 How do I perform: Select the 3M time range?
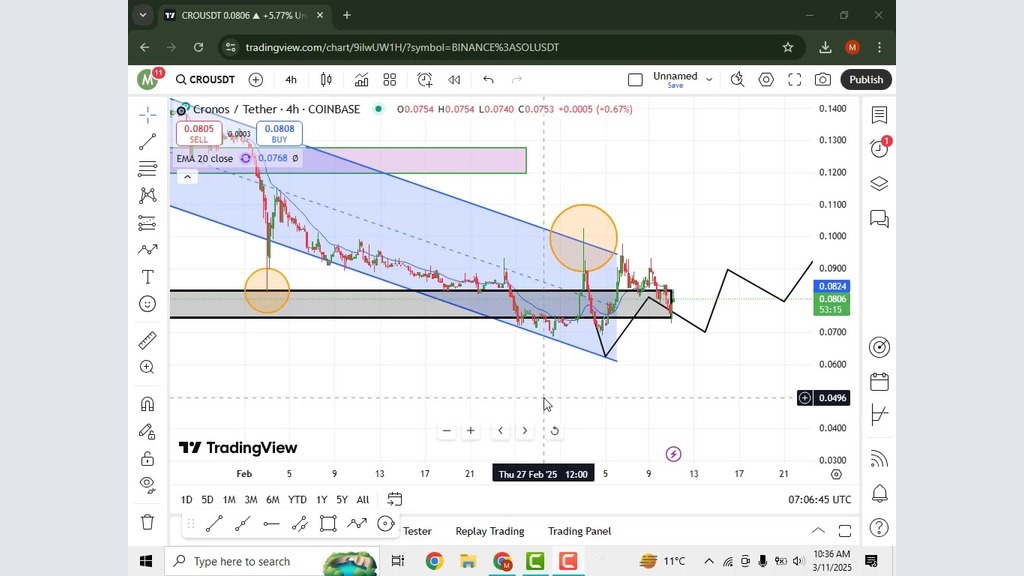251,500
